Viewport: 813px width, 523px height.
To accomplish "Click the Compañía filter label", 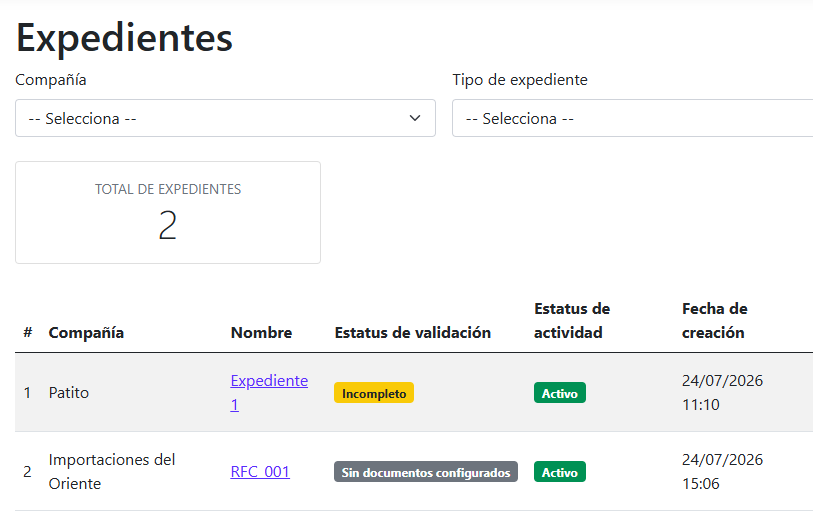I will [51, 80].
